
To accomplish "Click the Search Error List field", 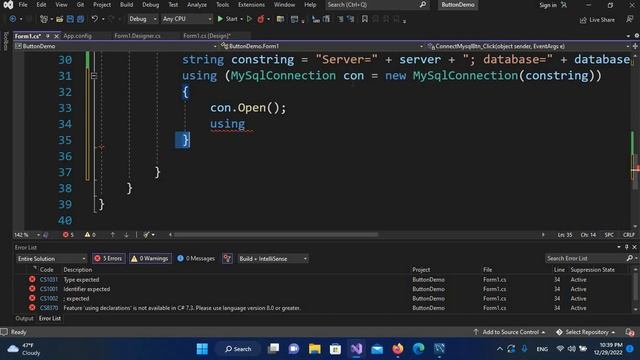I will pos(586,258).
